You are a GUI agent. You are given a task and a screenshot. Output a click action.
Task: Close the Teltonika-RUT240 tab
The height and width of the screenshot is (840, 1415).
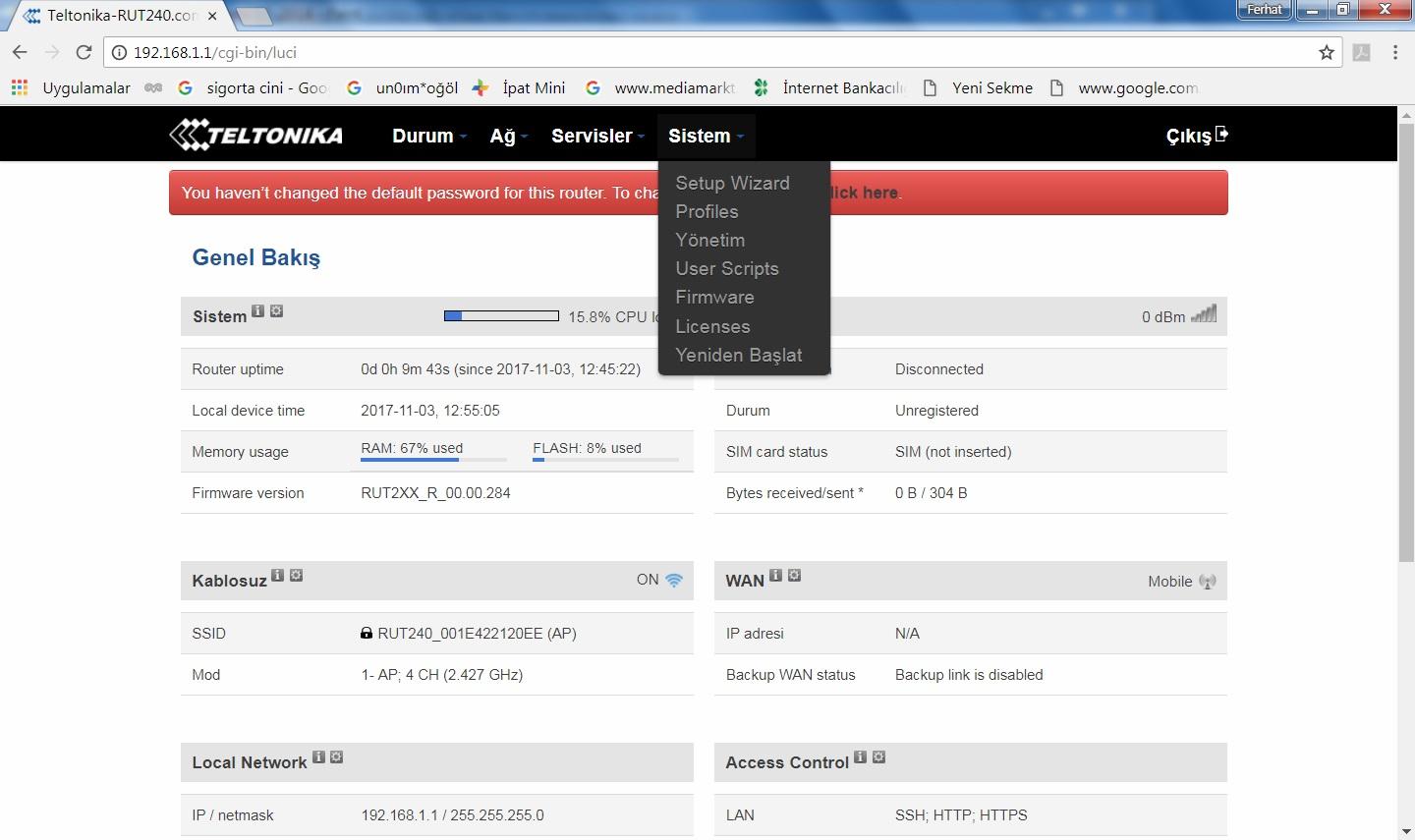[x=212, y=16]
